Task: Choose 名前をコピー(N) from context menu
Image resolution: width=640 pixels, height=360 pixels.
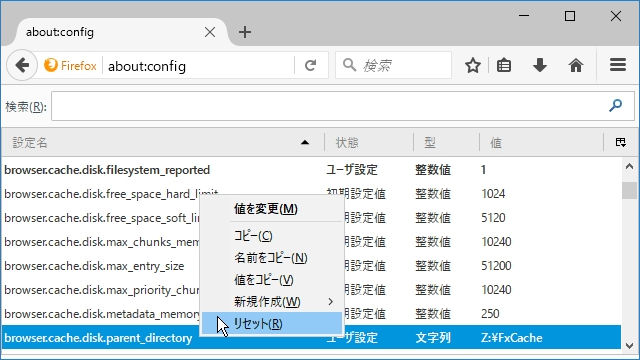Action: click(x=272, y=258)
